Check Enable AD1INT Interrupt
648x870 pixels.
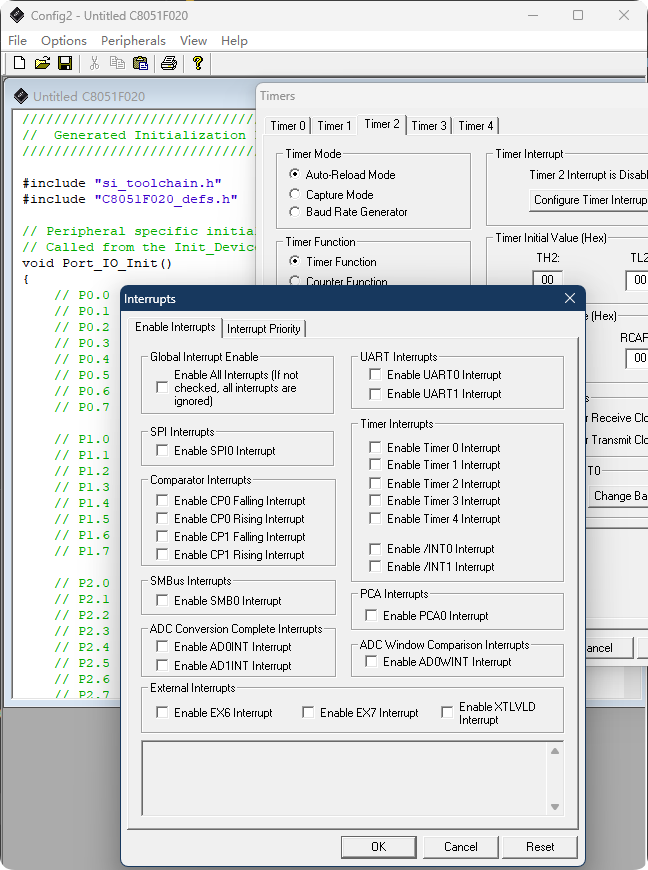[x=162, y=665]
